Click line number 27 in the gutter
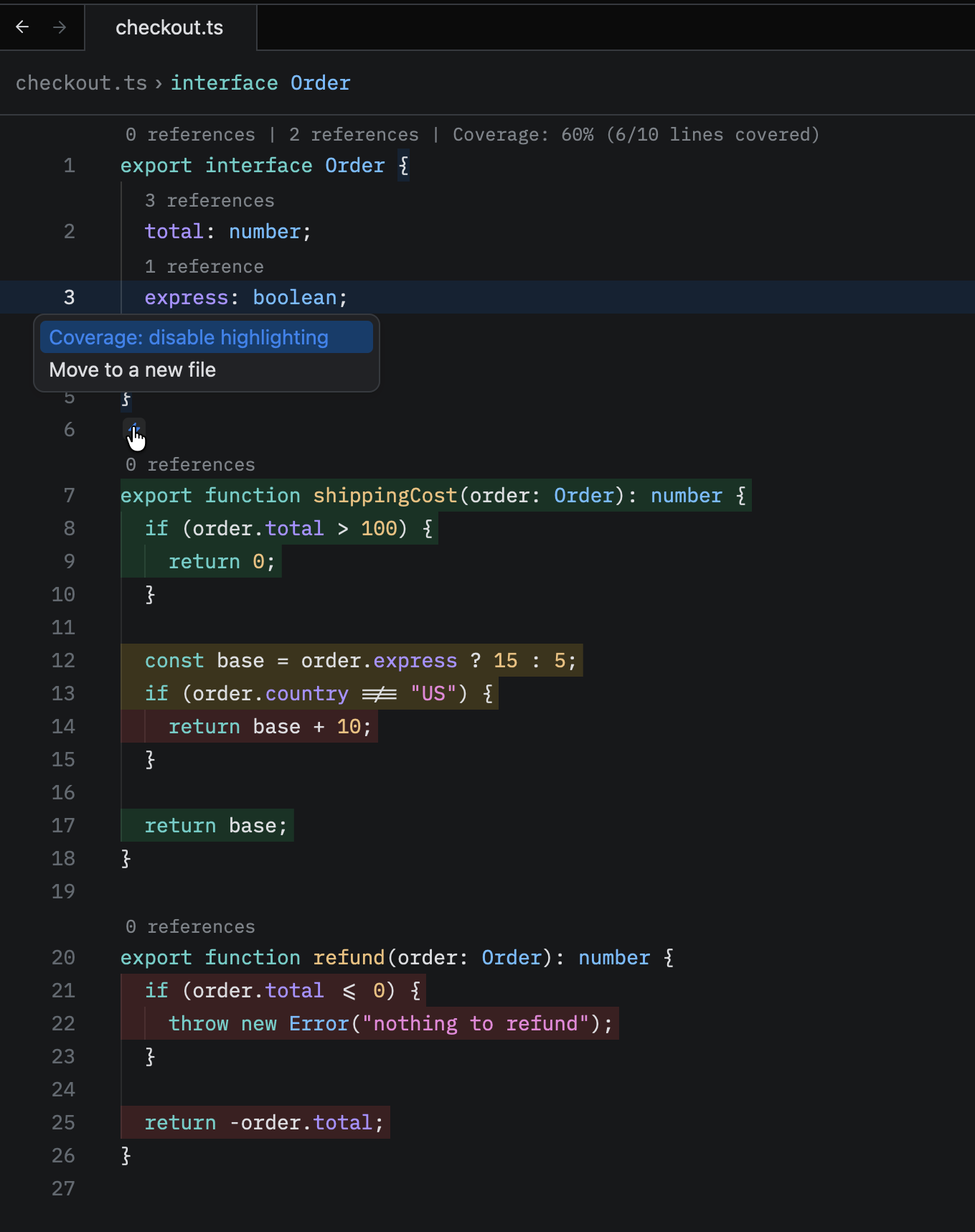 click(63, 1189)
